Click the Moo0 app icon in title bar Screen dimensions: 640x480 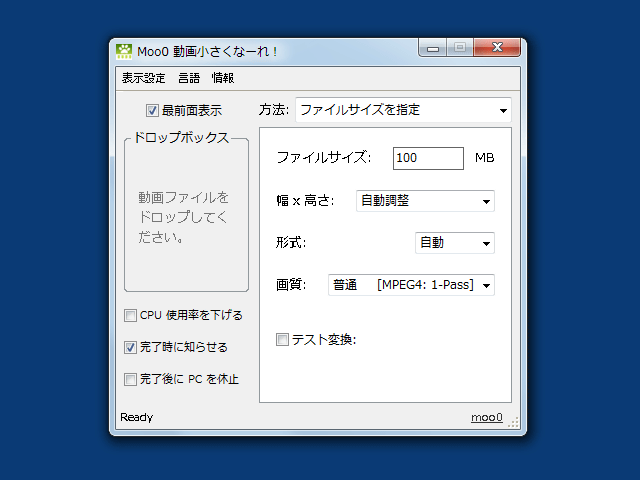click(x=124, y=51)
